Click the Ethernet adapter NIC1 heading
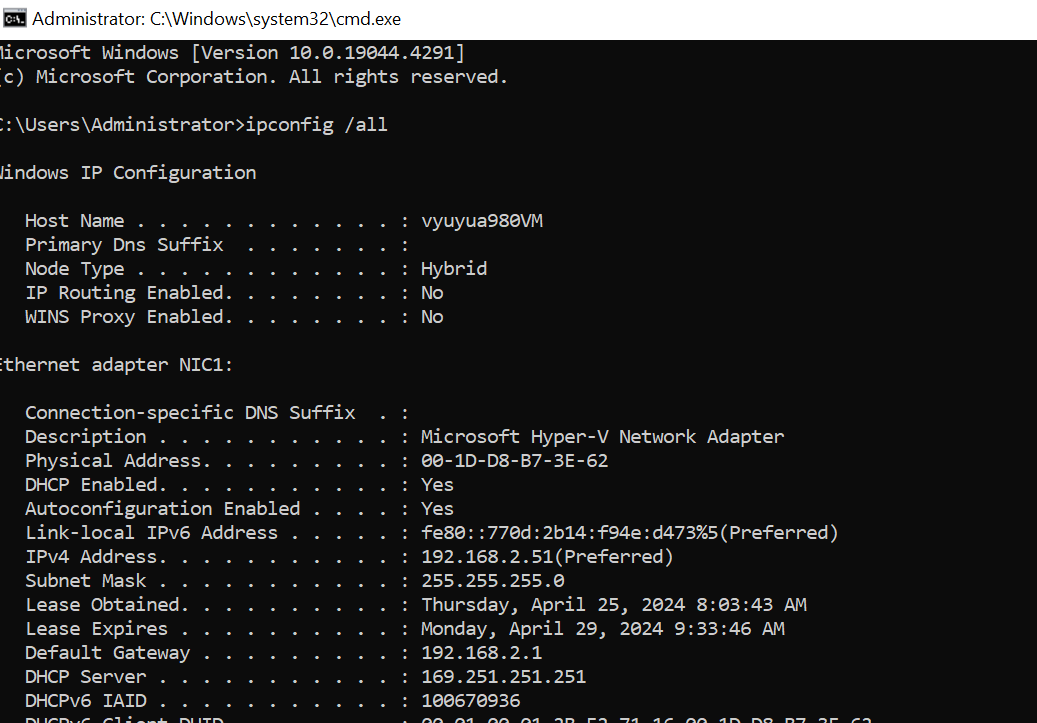Image resolution: width=1037 pixels, height=723 pixels. [x=116, y=364]
